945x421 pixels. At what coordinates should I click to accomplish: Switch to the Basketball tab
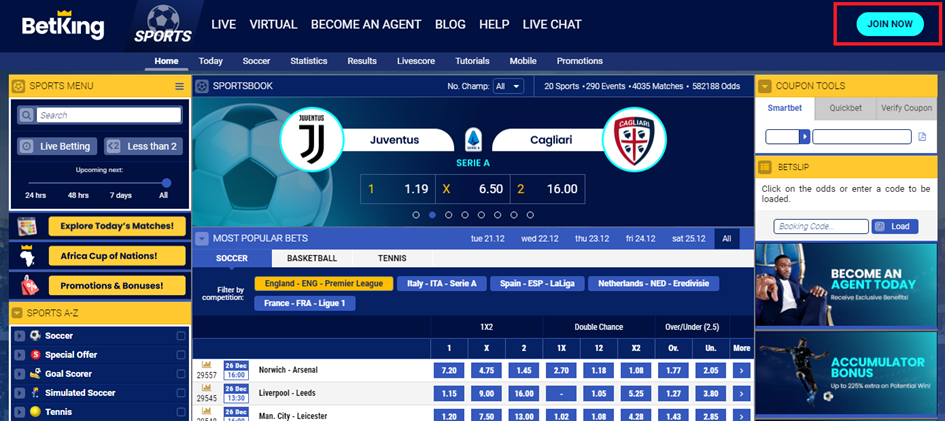(x=312, y=259)
